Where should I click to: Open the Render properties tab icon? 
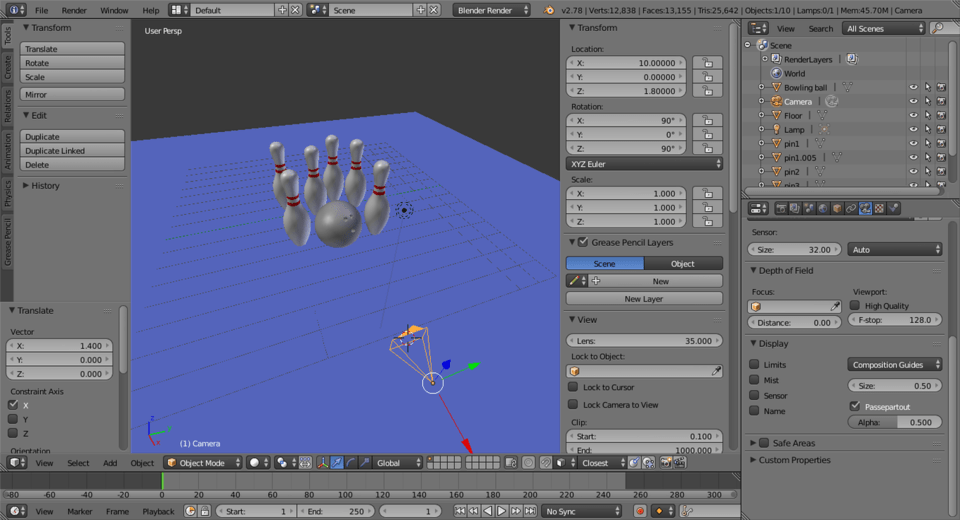[781, 209]
